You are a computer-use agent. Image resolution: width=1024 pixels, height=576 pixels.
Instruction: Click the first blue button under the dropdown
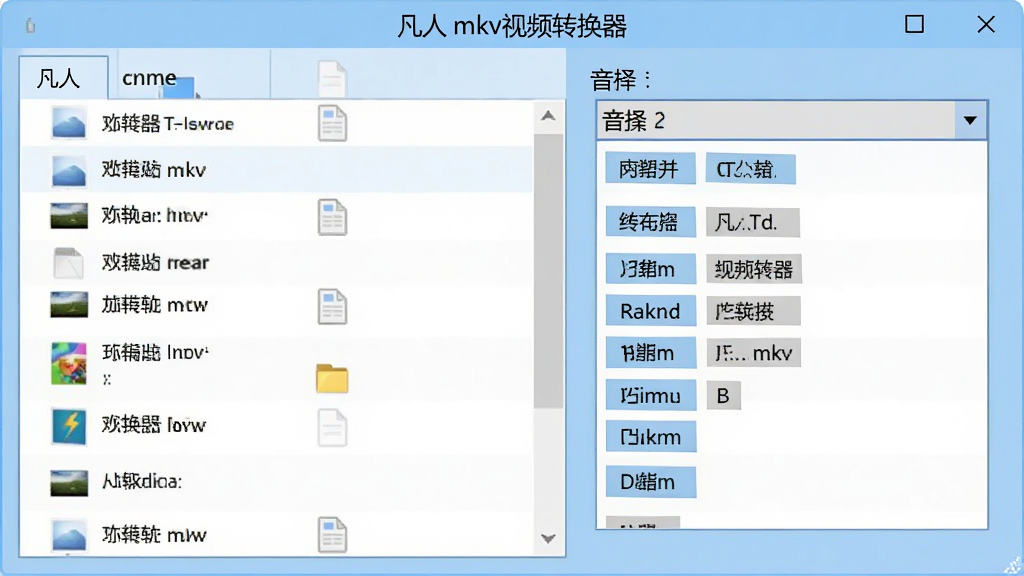(650, 169)
